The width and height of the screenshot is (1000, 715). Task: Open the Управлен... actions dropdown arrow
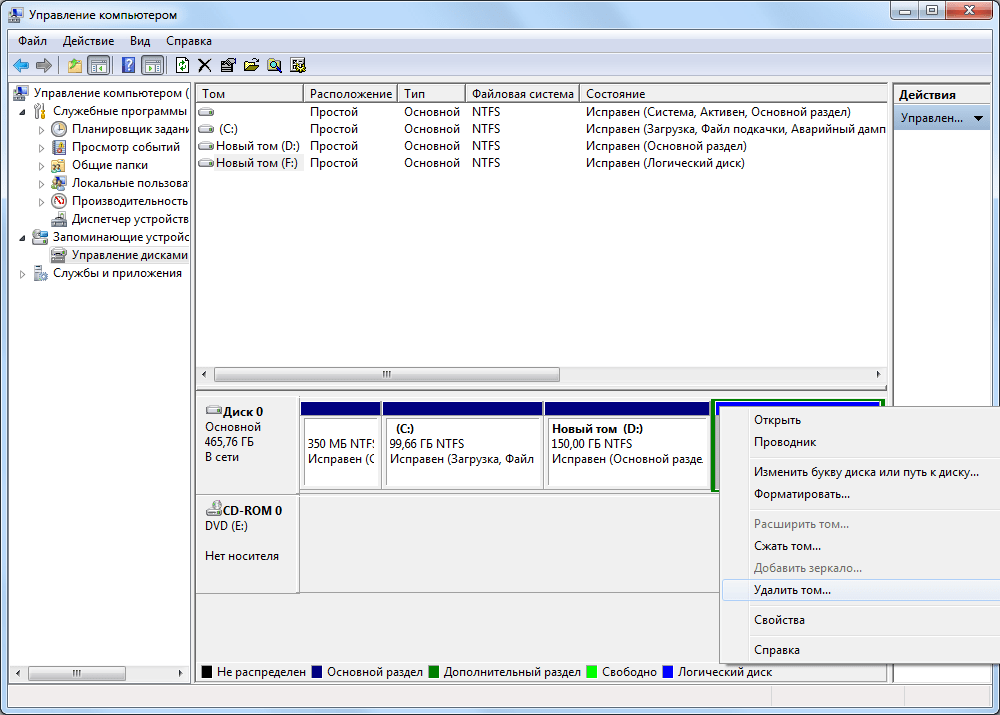pos(978,118)
